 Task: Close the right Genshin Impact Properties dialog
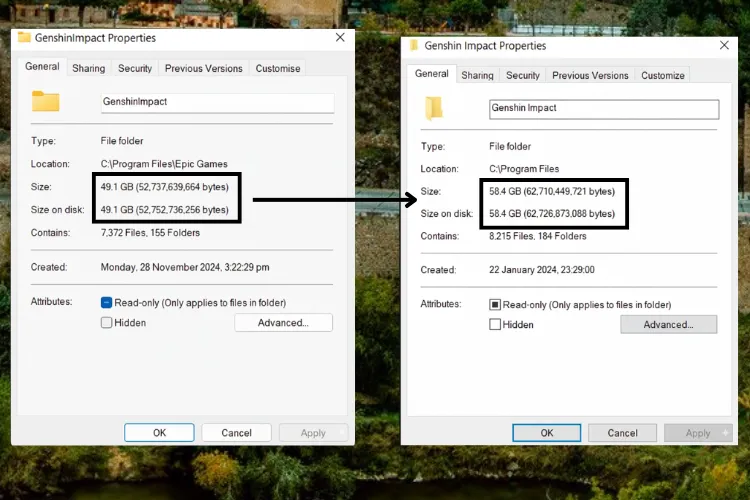[723, 45]
